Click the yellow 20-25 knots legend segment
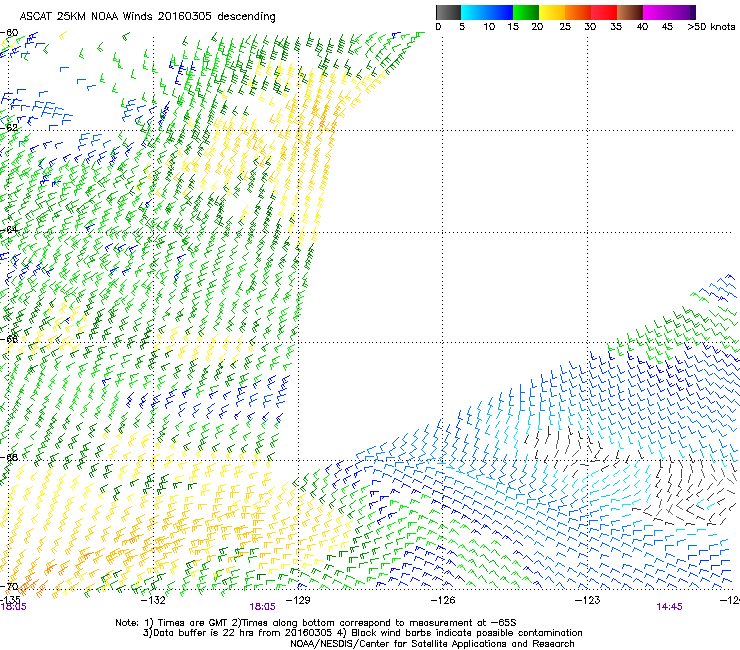 [x=552, y=12]
